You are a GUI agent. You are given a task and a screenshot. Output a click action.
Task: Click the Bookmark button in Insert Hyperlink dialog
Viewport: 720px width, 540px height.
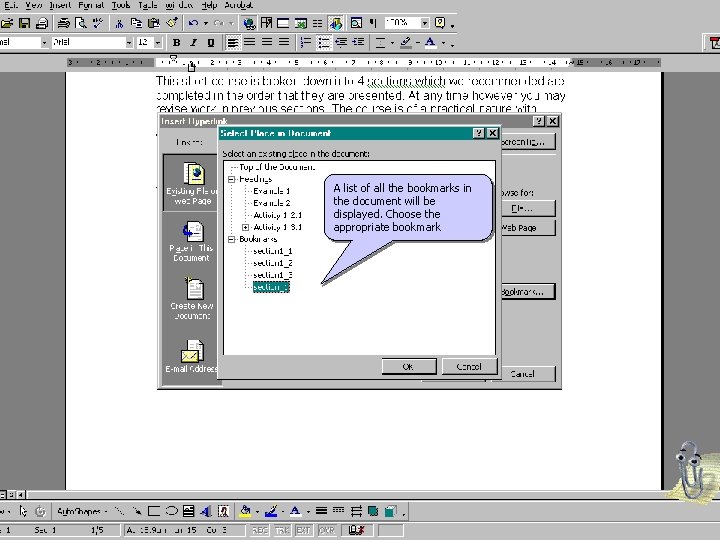pos(528,292)
